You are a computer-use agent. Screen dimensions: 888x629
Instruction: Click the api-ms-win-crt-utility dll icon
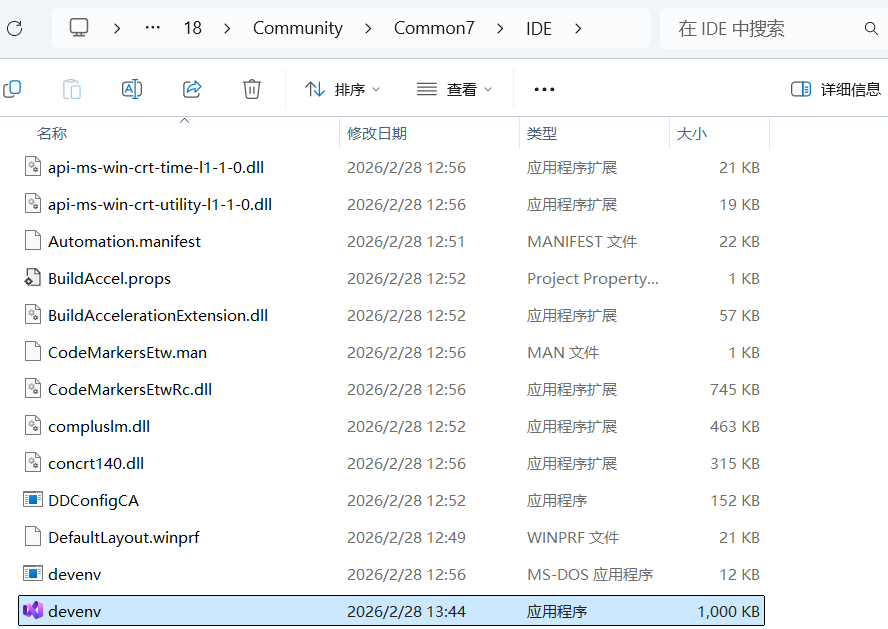coord(33,203)
